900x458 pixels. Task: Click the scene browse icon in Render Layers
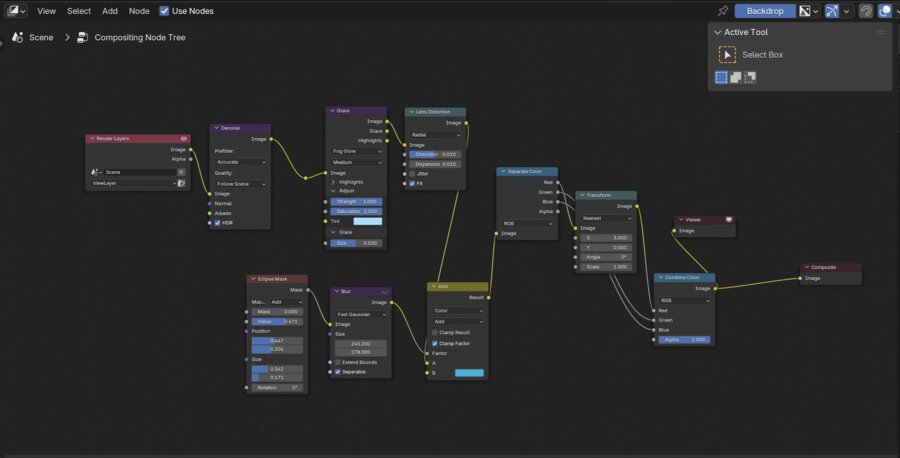point(96,172)
